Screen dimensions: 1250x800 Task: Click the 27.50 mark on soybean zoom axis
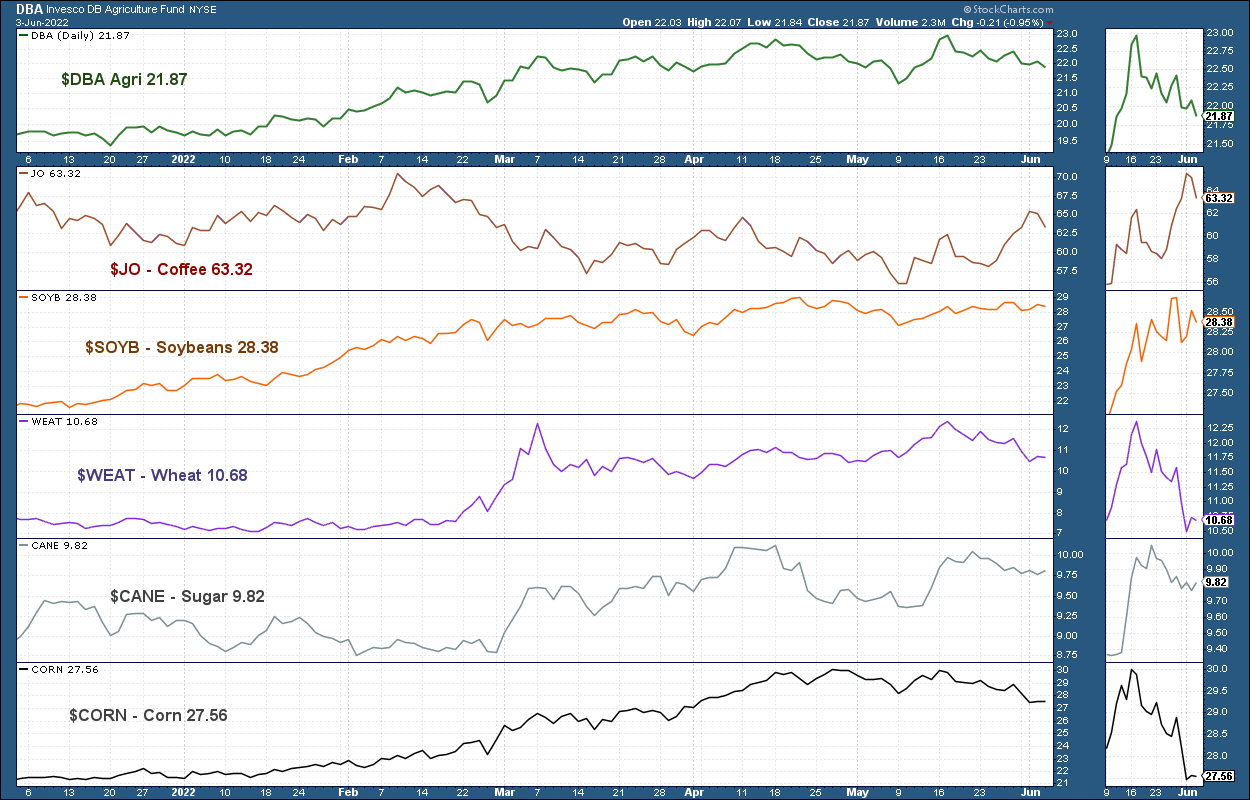pos(1220,391)
